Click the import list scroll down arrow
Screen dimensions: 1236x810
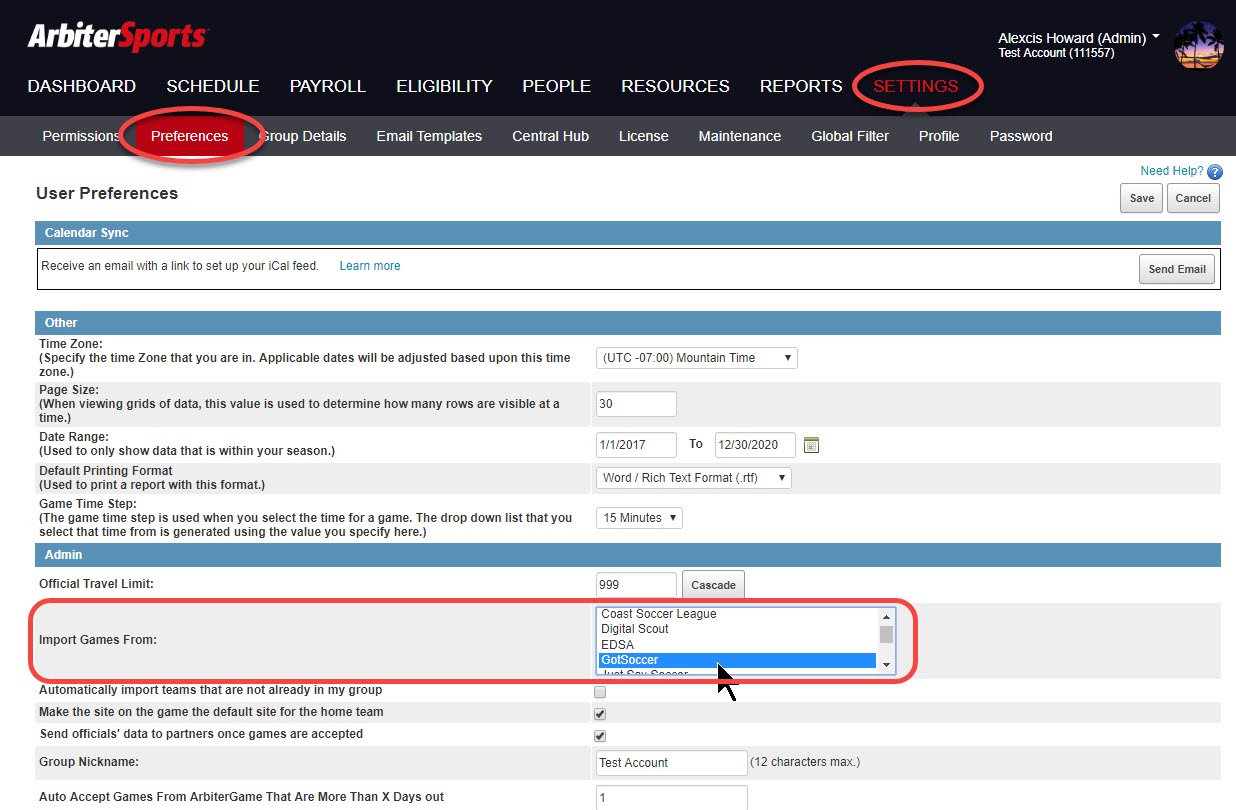886,665
